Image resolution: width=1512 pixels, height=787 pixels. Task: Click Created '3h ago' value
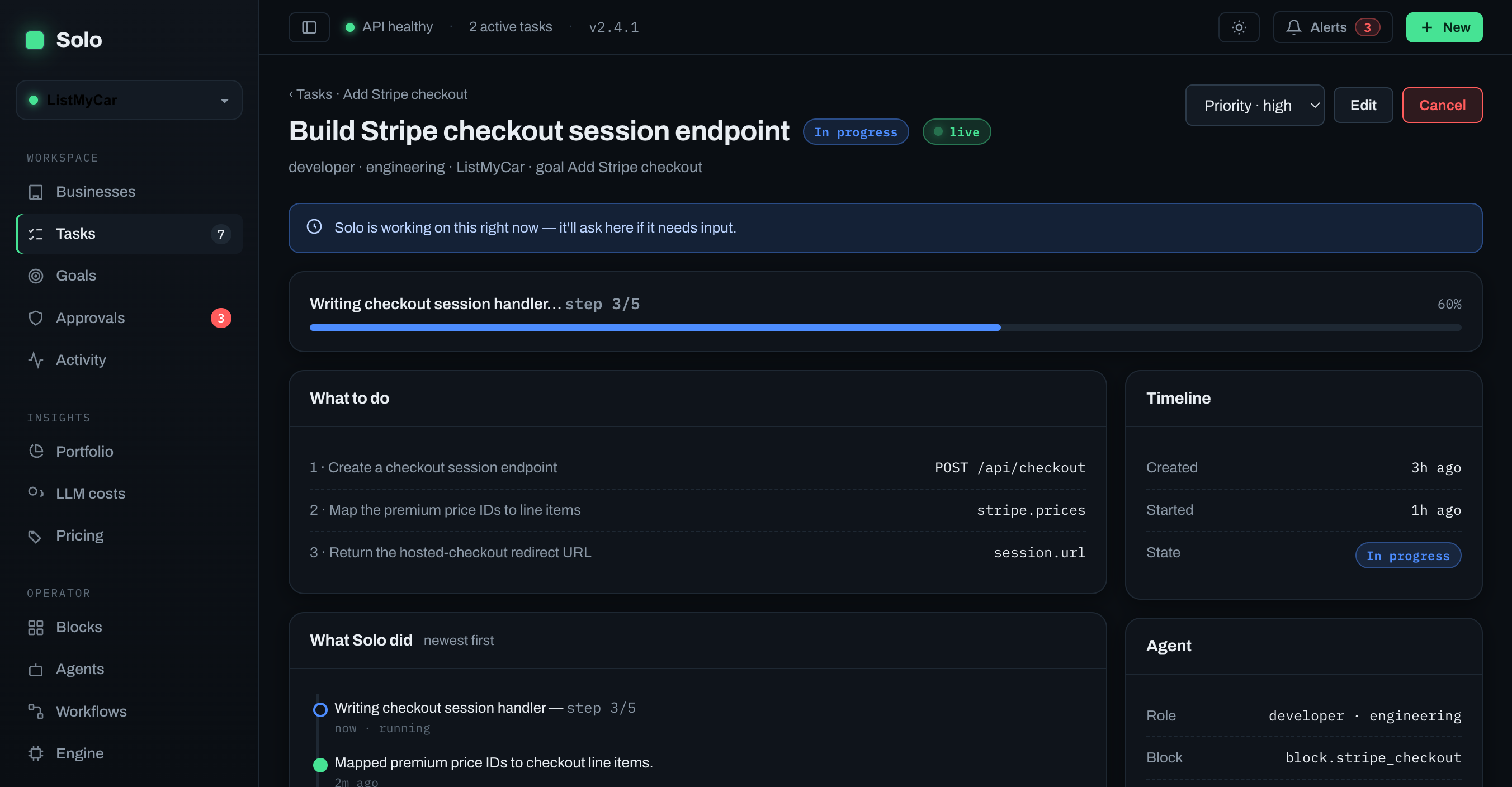[x=1436, y=468]
